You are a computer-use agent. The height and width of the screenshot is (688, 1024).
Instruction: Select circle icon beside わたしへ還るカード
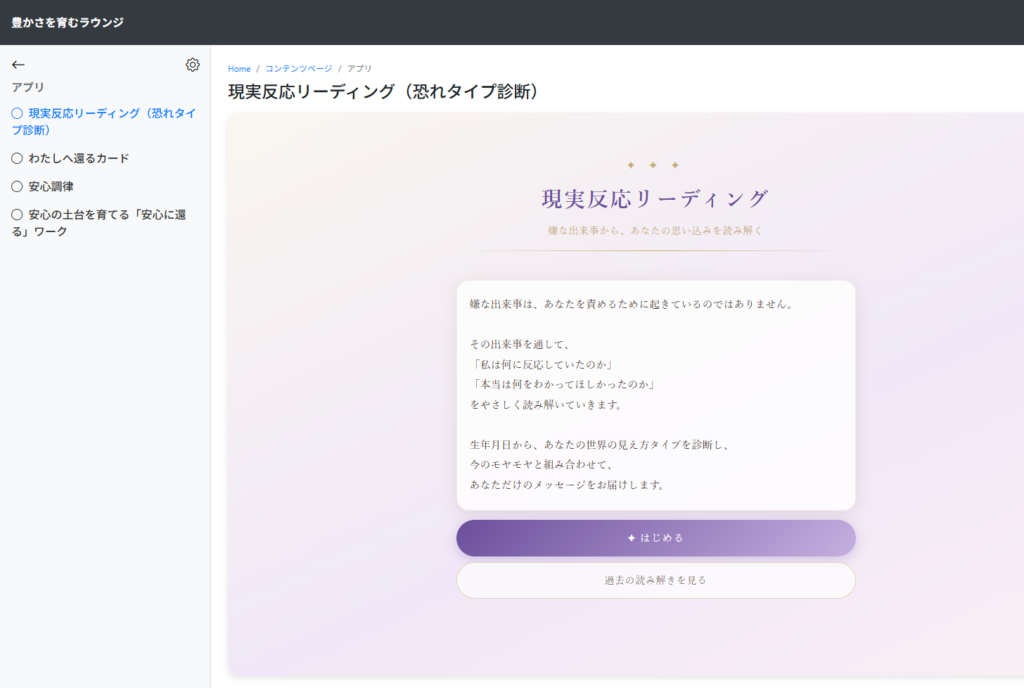(17, 158)
